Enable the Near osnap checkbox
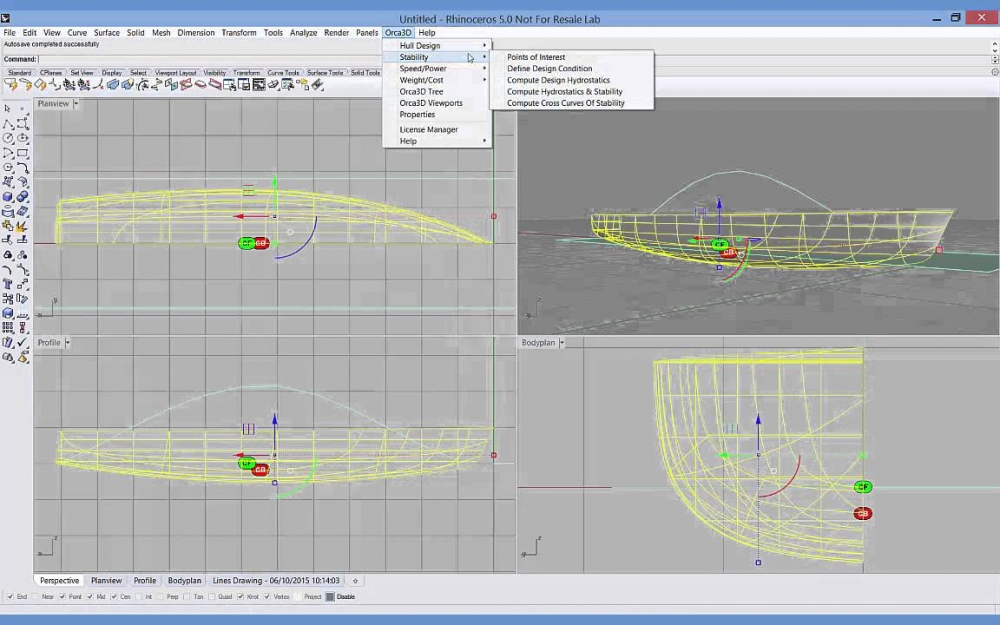Screen dimensions: 1000x625 click(35, 597)
